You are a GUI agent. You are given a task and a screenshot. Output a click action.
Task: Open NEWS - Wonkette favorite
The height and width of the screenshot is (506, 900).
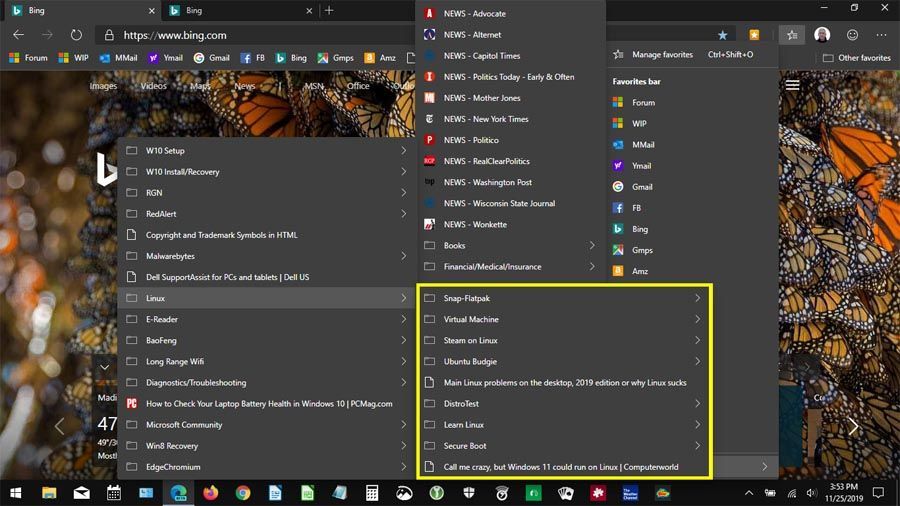pos(511,224)
